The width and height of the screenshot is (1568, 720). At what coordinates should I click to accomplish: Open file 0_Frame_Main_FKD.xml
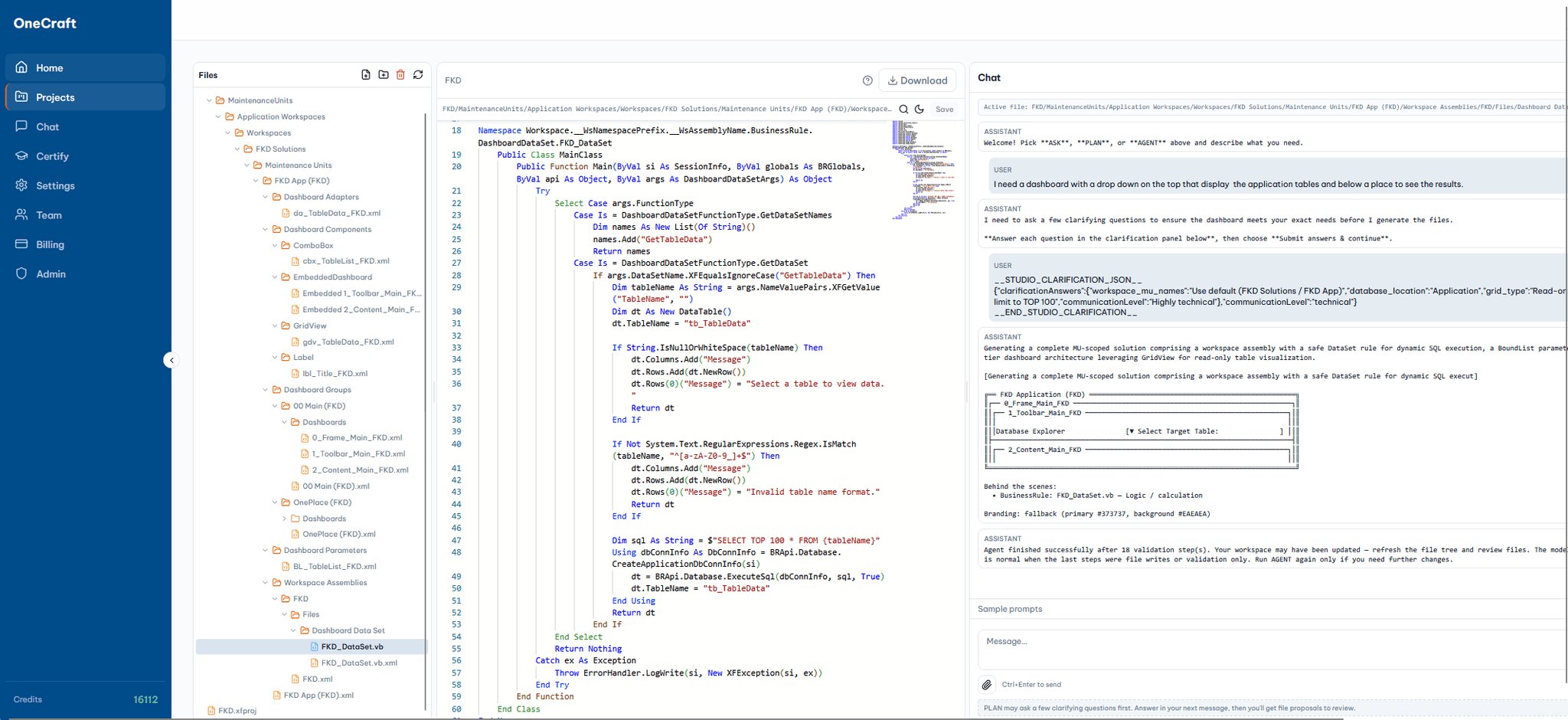[357, 438]
